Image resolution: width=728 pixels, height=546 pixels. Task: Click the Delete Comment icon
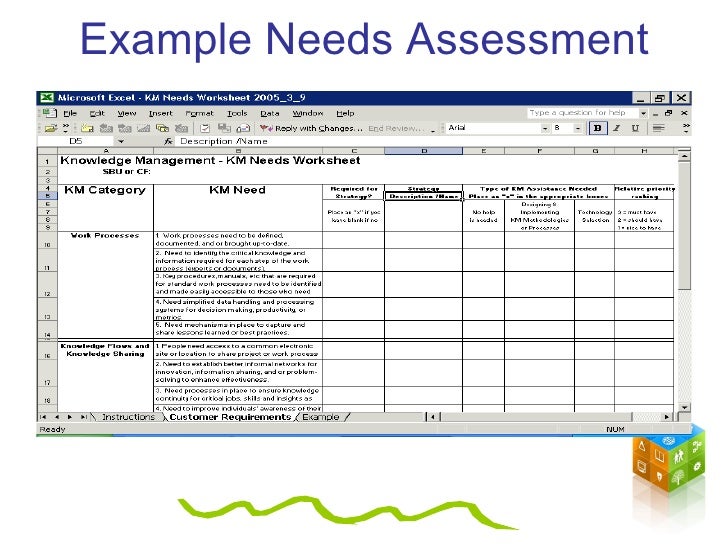(x=181, y=128)
